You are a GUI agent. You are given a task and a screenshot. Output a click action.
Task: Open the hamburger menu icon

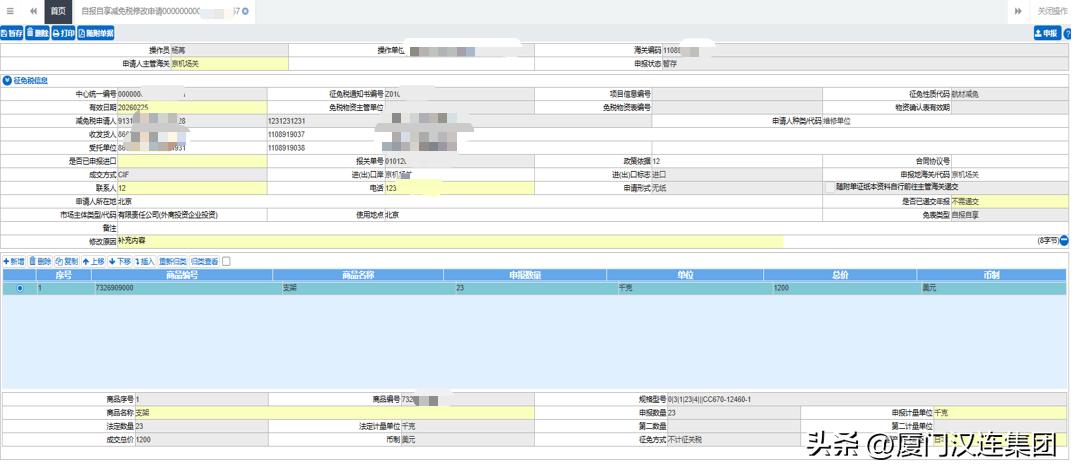(10, 12)
